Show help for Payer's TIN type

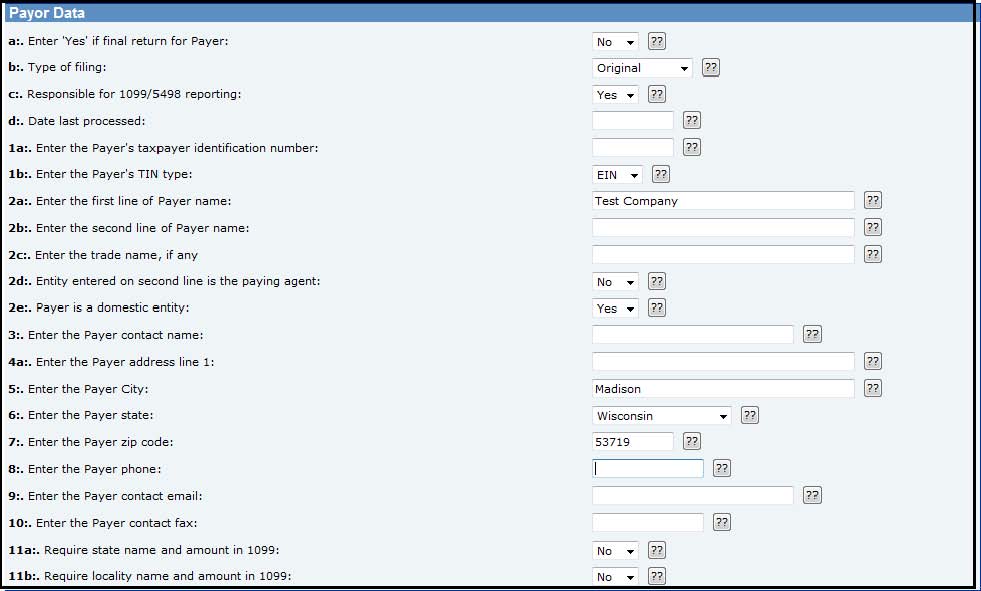coord(661,174)
